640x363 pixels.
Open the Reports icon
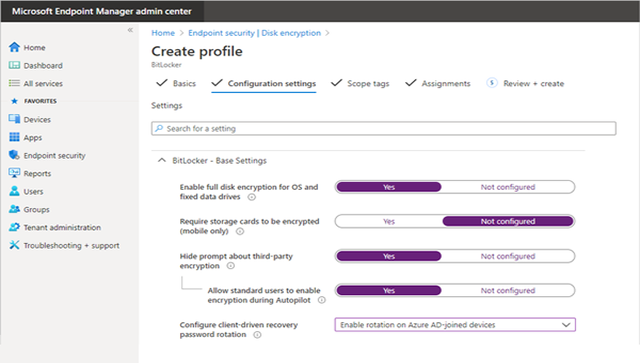click(14, 173)
